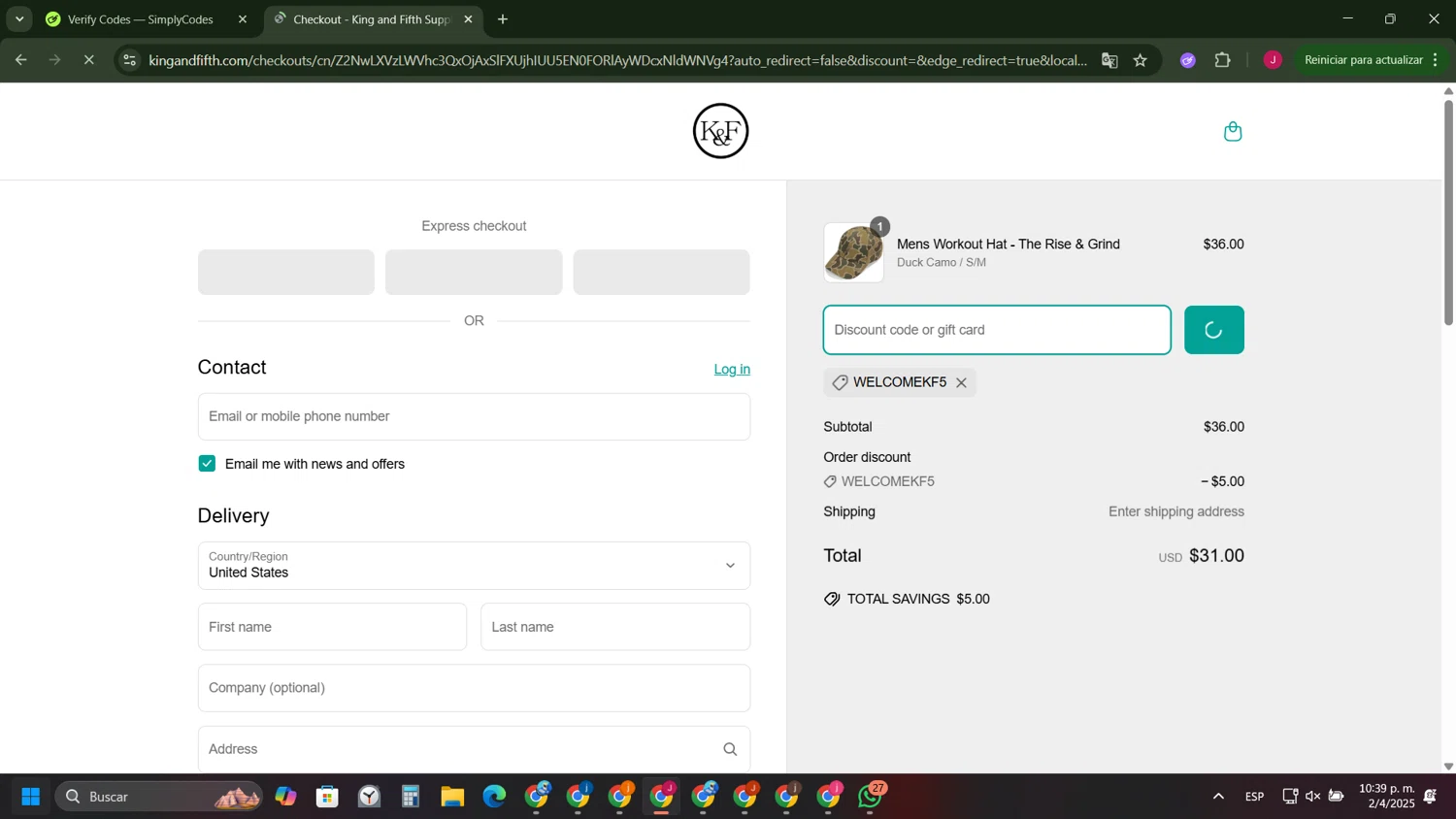Open the translate page icon
This screenshot has width=1456, height=819.
coord(1109,60)
